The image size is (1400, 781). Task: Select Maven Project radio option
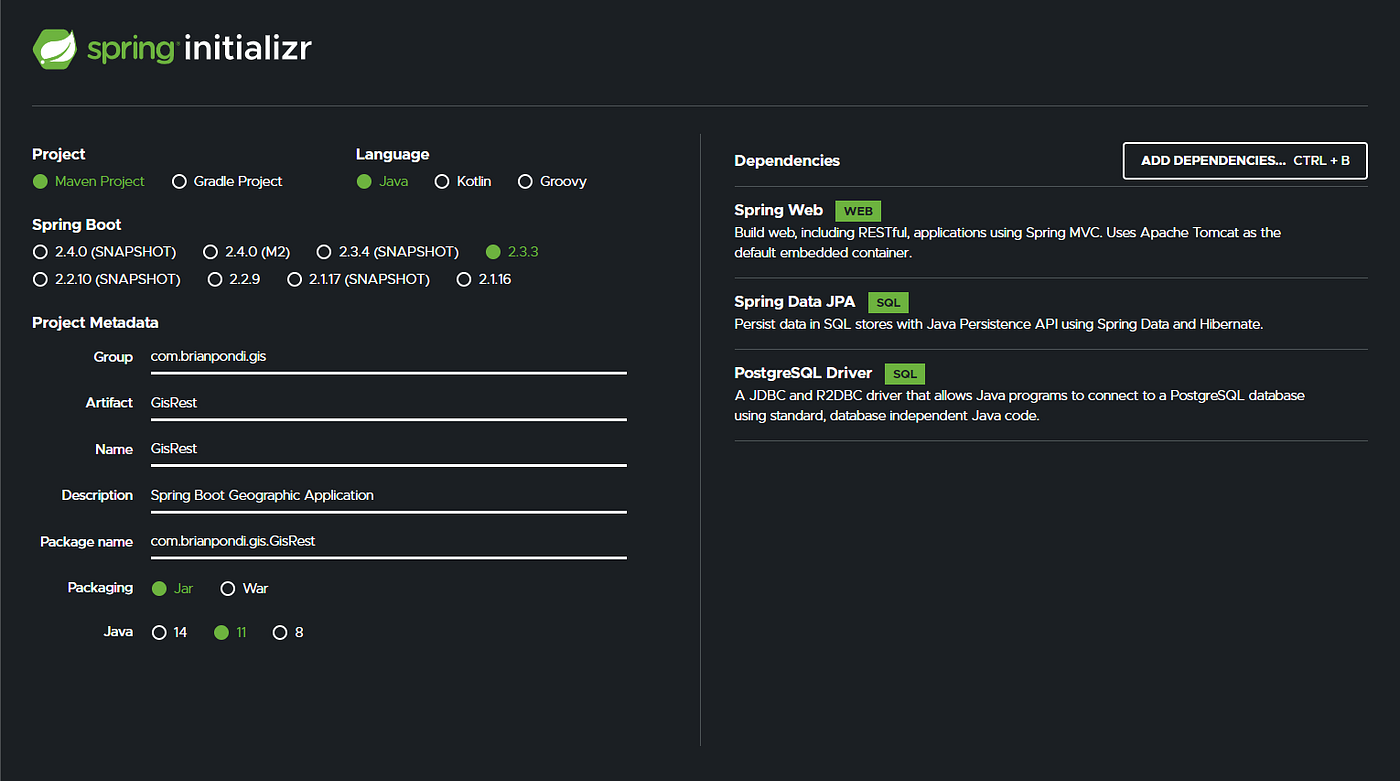[88, 181]
